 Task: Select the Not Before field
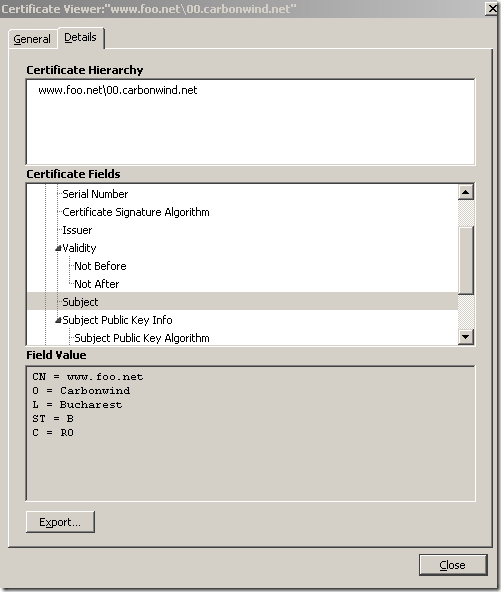[100, 266]
